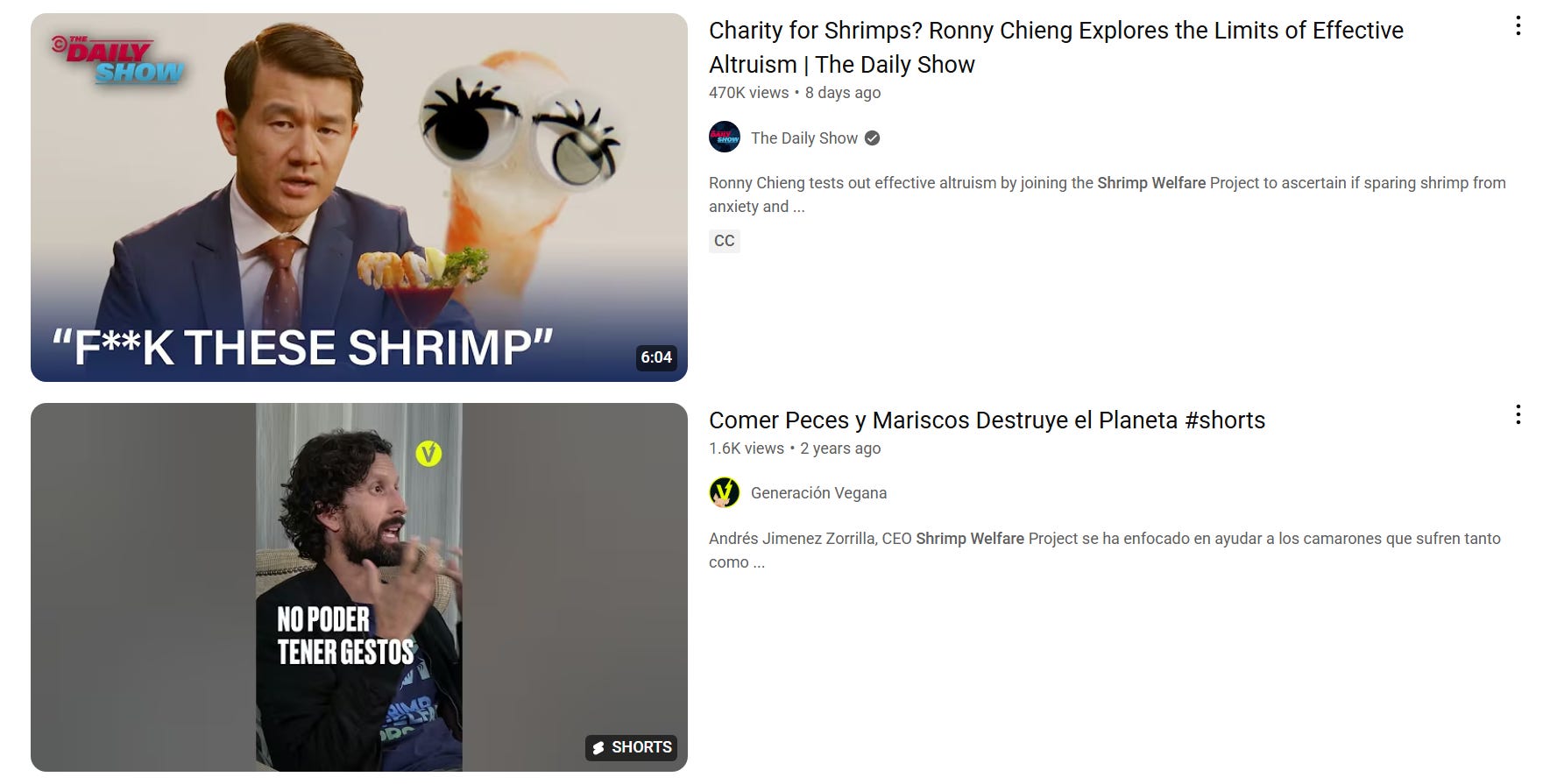Image resolution: width=1550 pixels, height=784 pixels.
Task: Click the 6:04 duration badge on thumbnail
Action: click(x=656, y=357)
